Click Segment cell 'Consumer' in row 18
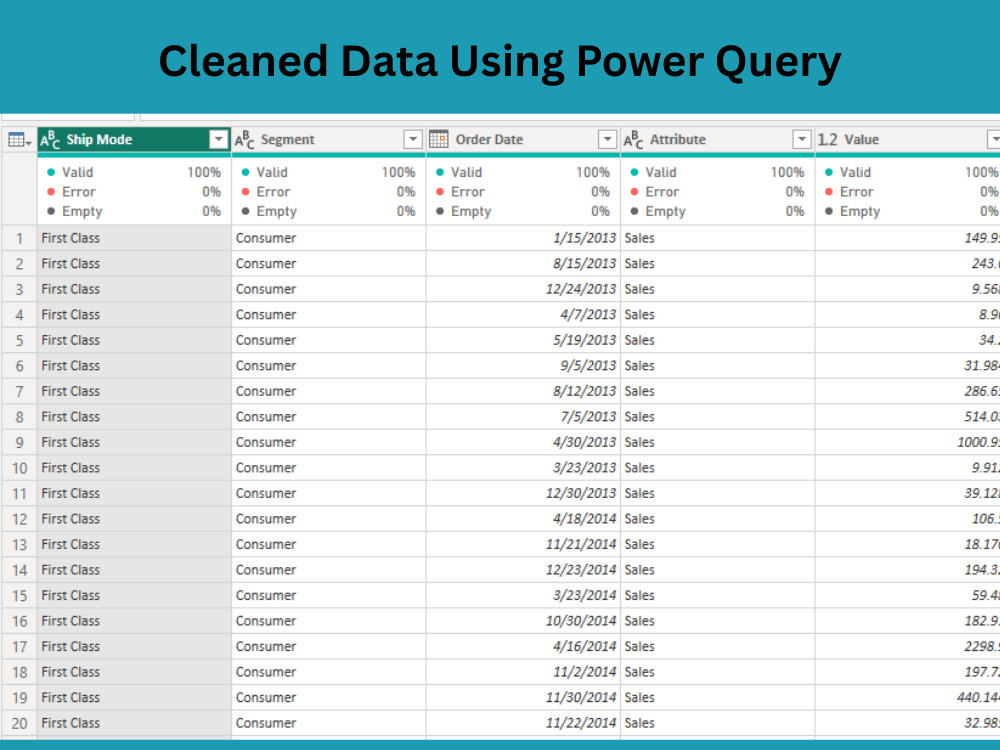 [328, 672]
